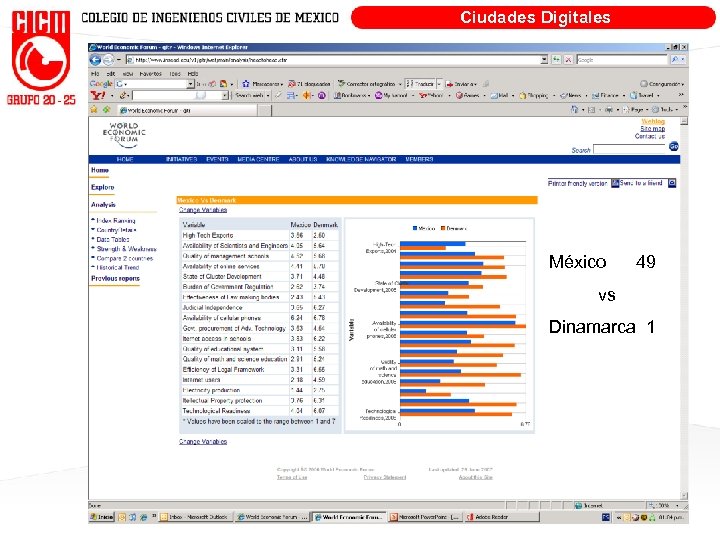The width and height of the screenshot is (720, 540).
Task: Click the Traducir toolbar button
Action: pyautogui.click(x=421, y=84)
